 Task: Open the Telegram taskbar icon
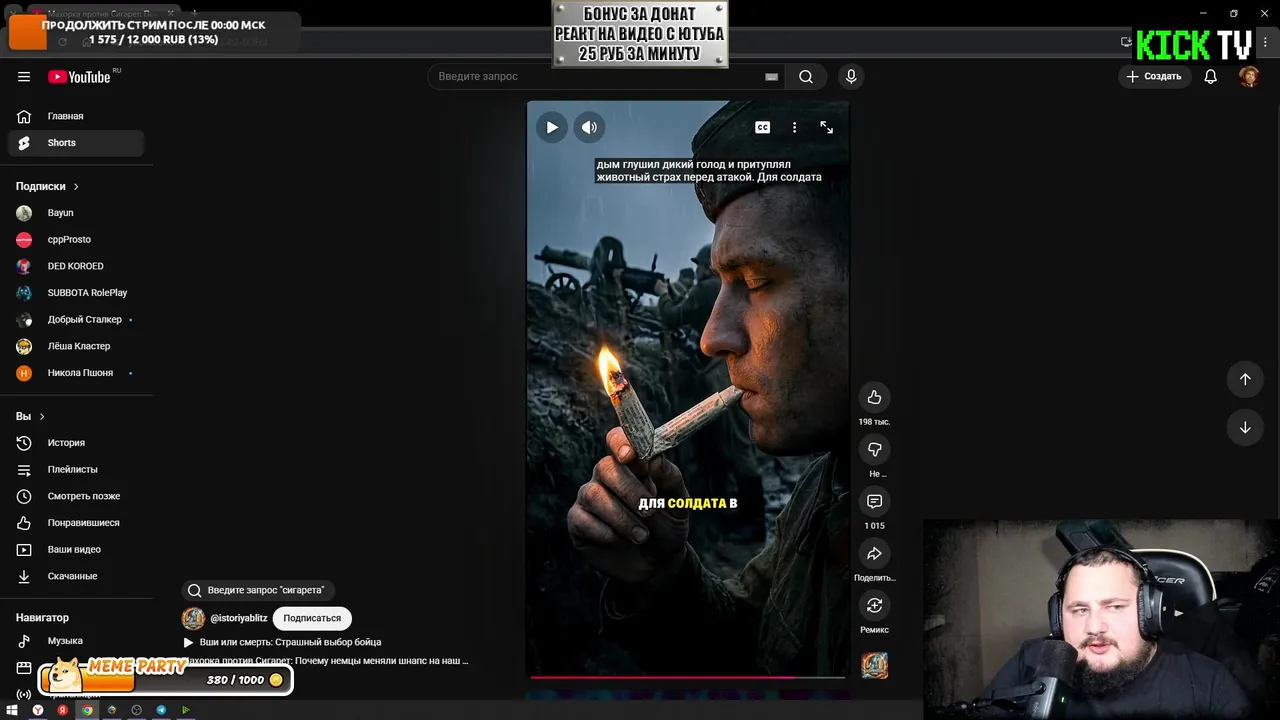tap(161, 710)
